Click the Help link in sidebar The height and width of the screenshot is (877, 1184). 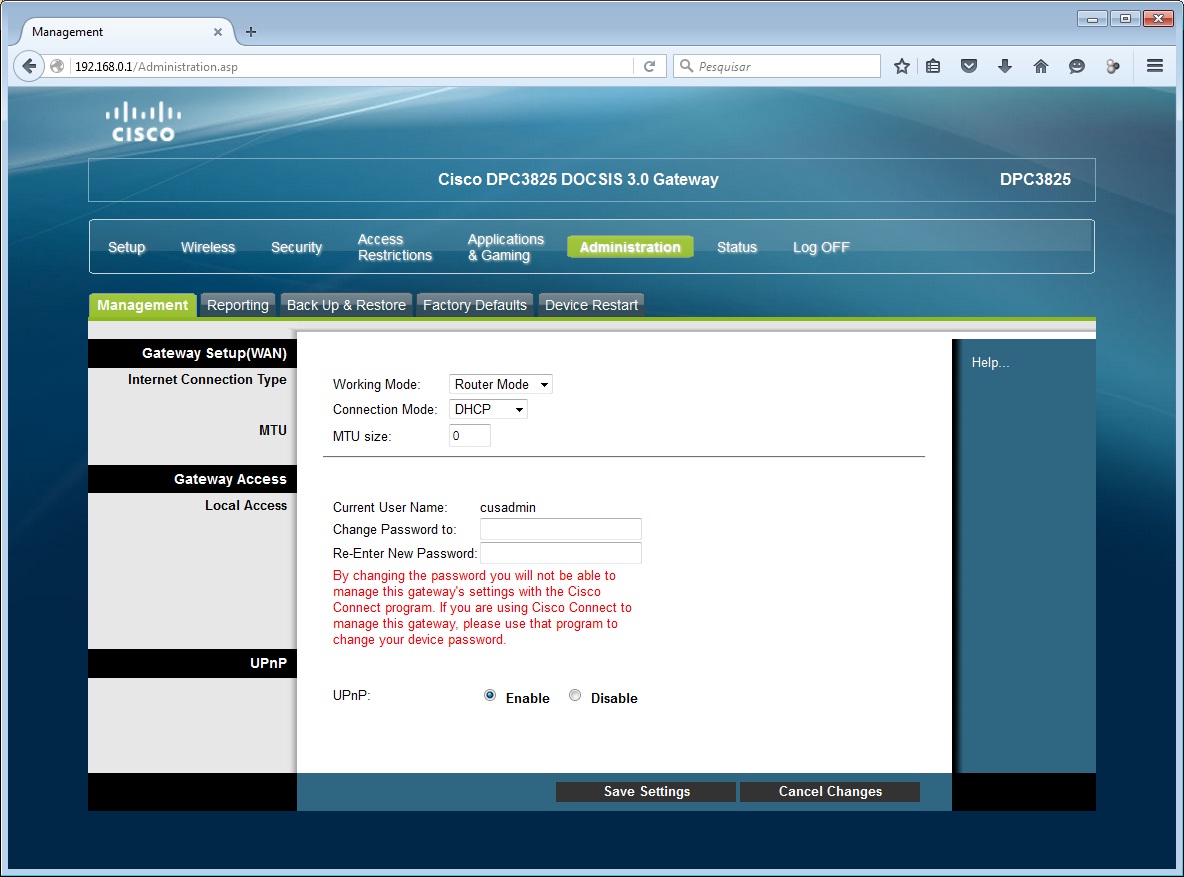tap(990, 363)
